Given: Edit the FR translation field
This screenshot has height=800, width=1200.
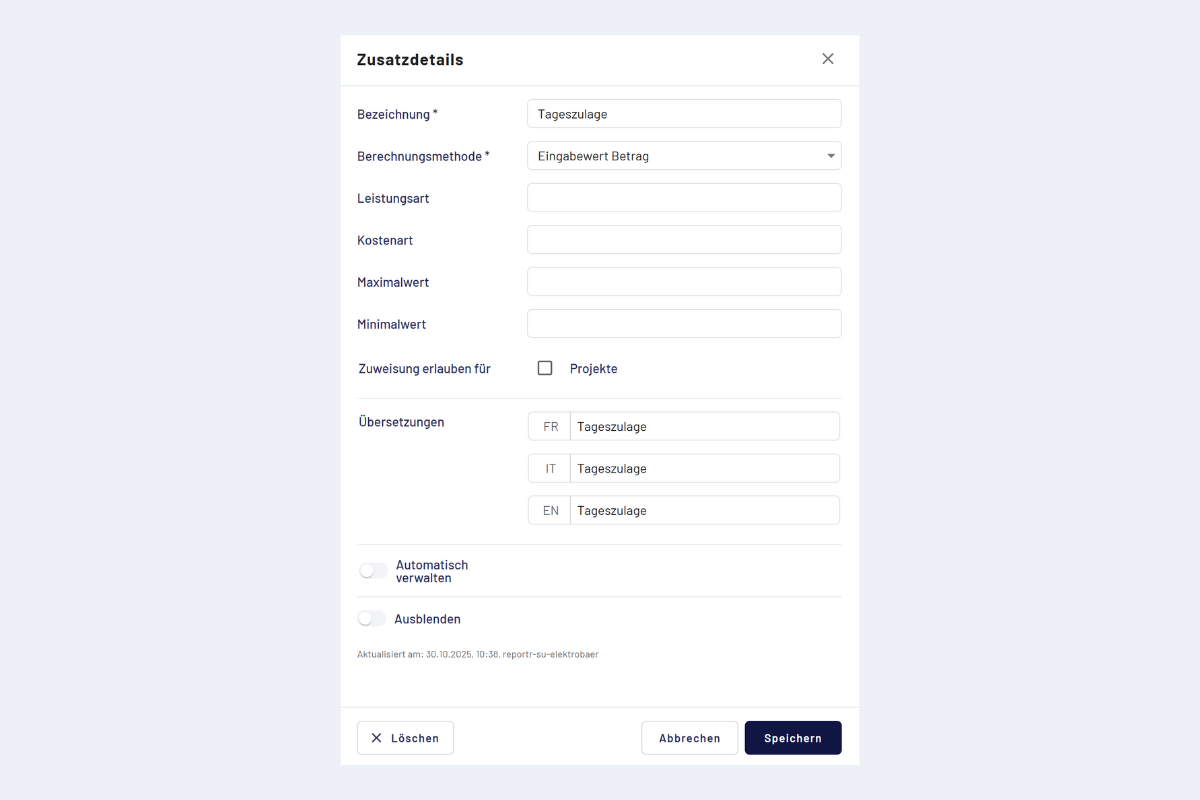Looking at the screenshot, I should (704, 427).
